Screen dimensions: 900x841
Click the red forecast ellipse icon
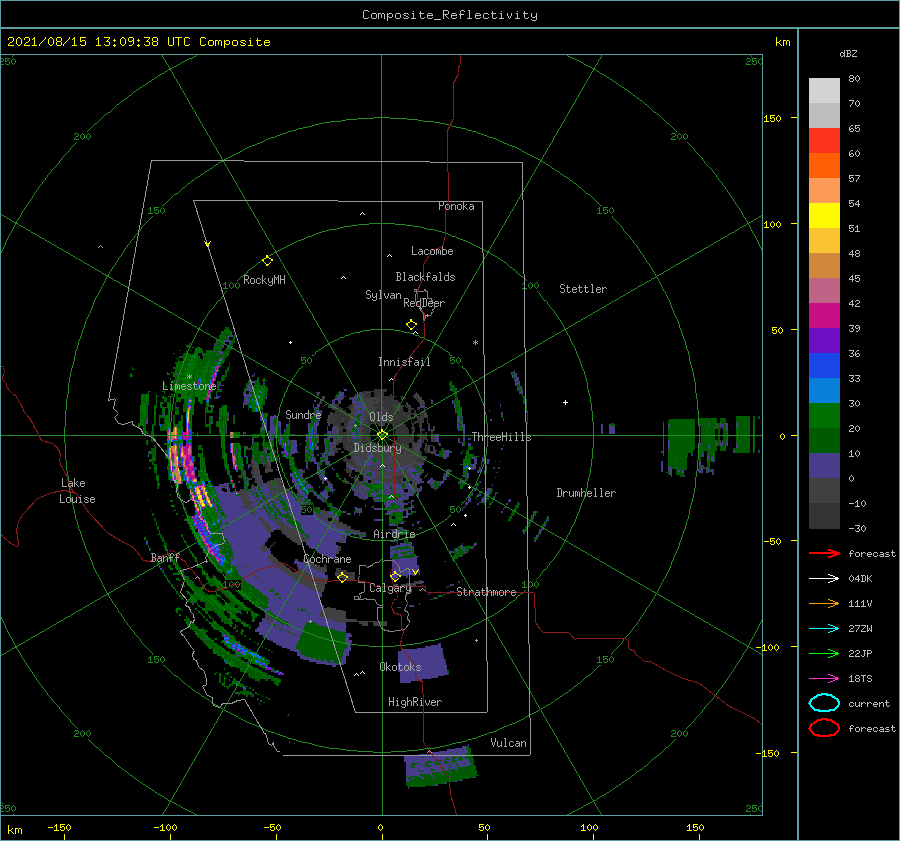tap(824, 728)
